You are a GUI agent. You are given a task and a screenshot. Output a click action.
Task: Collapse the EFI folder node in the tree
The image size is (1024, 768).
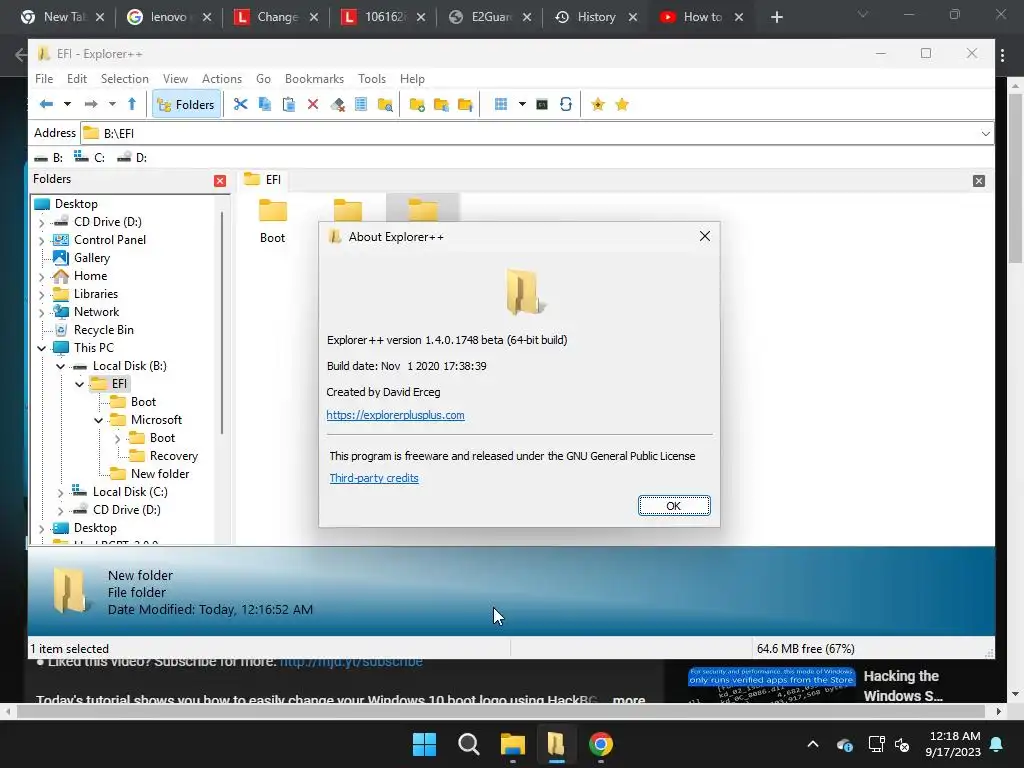[80, 384]
